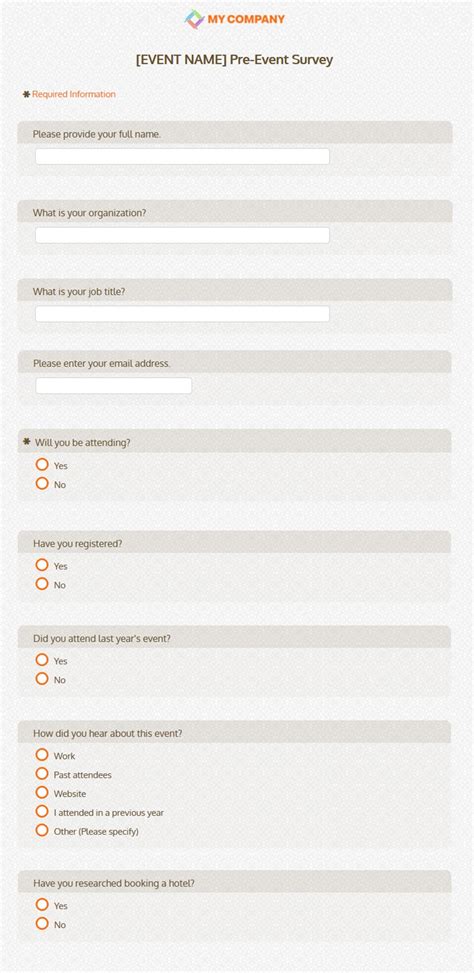Pick the Past attendees option
This screenshot has width=474, height=973.
pos(42,774)
